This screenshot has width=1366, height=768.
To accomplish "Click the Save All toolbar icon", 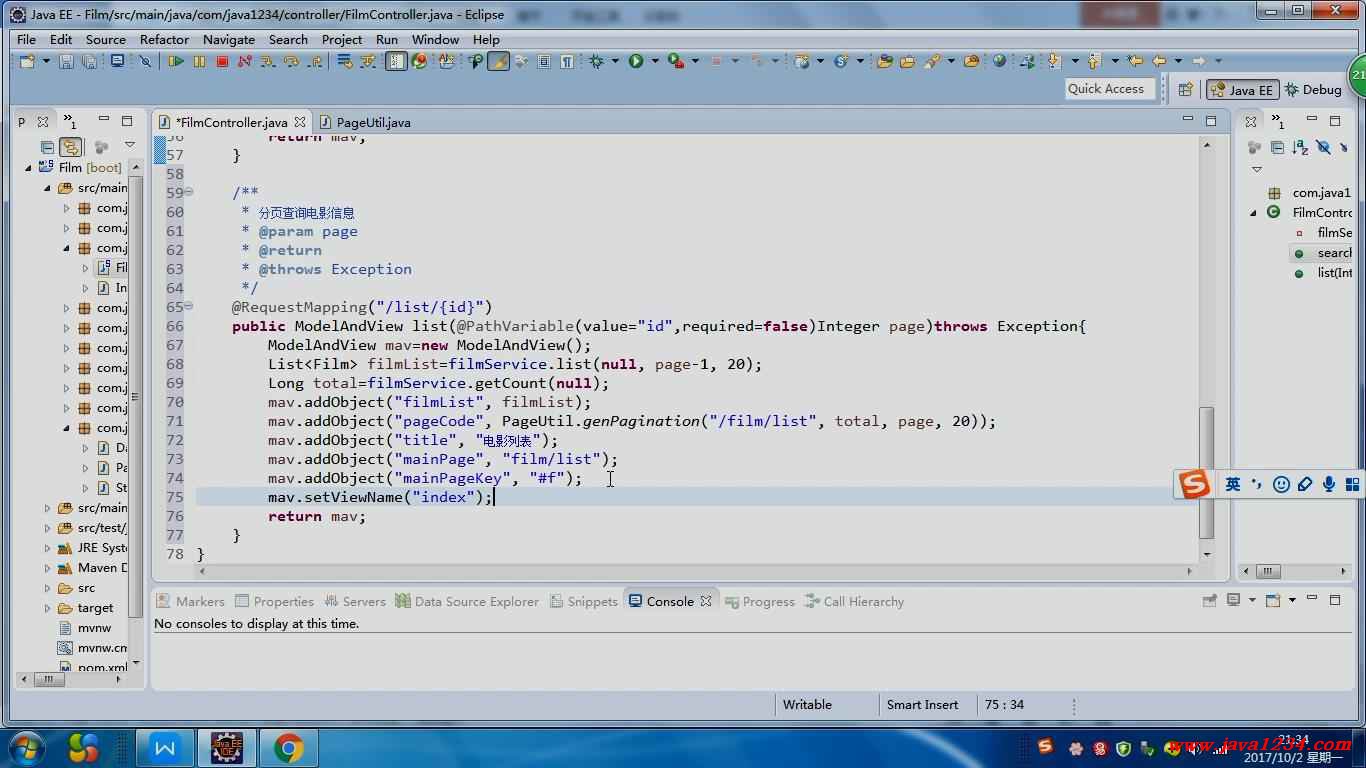I will tap(89, 62).
